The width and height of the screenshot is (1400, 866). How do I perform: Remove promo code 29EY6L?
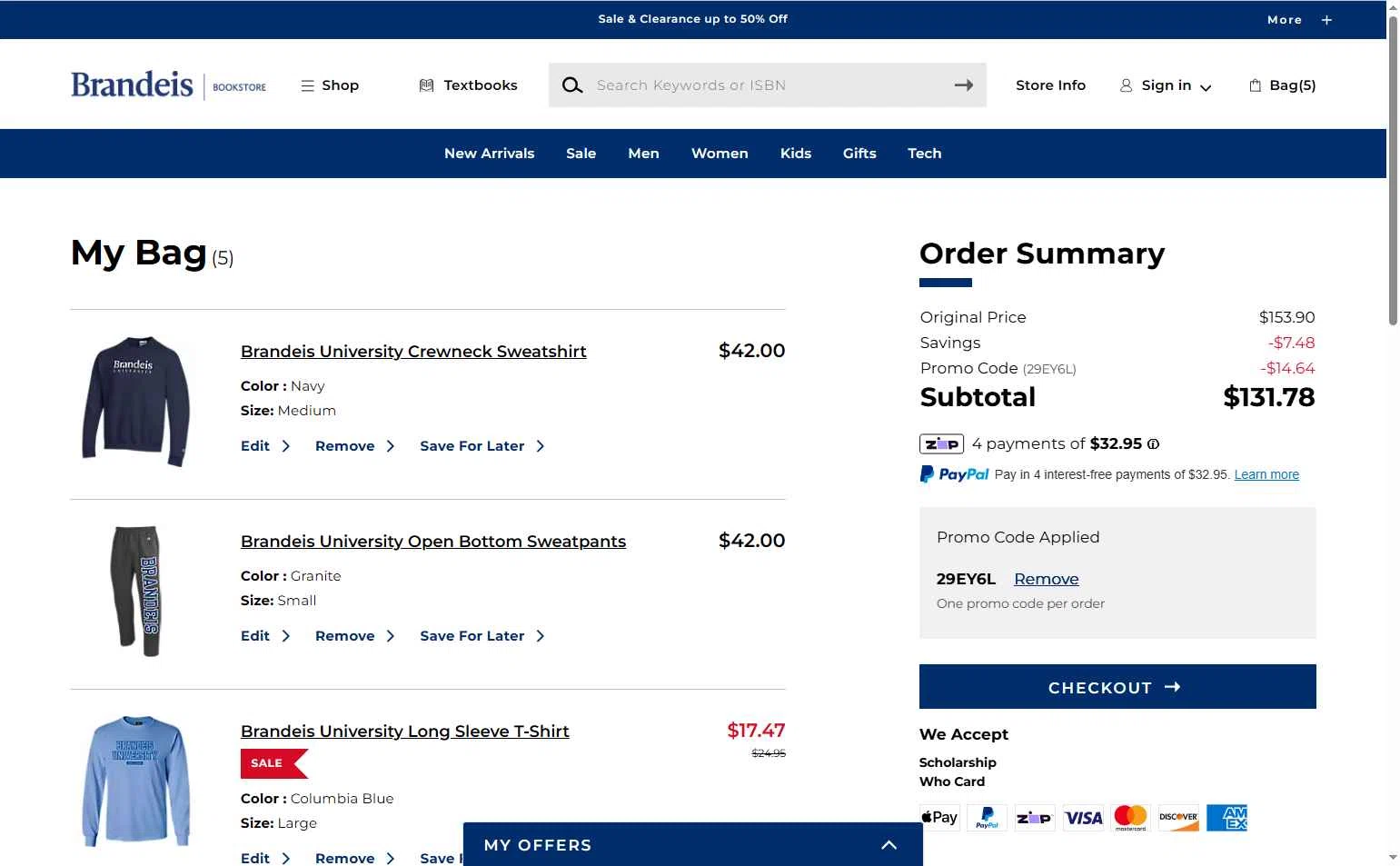tap(1047, 579)
